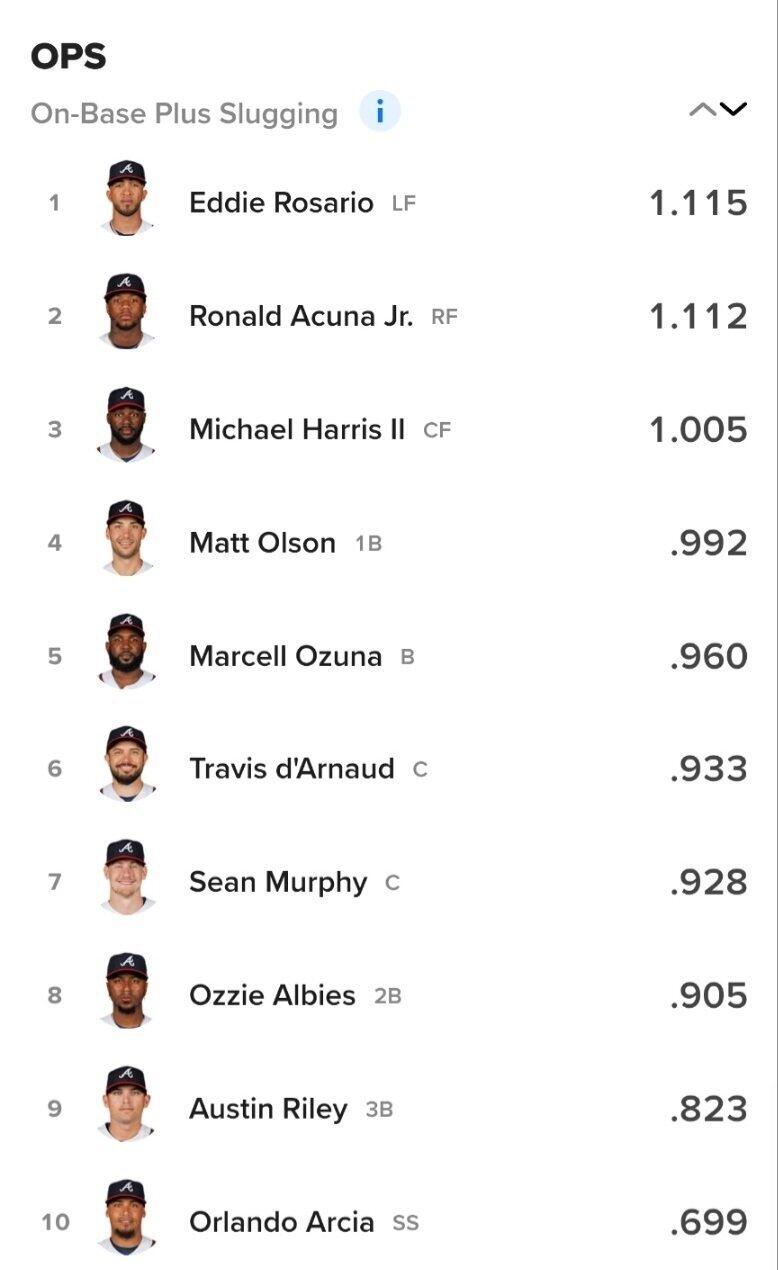Select the Matt Olson player name
Viewport: 778px width, 1270px height.
coord(262,543)
